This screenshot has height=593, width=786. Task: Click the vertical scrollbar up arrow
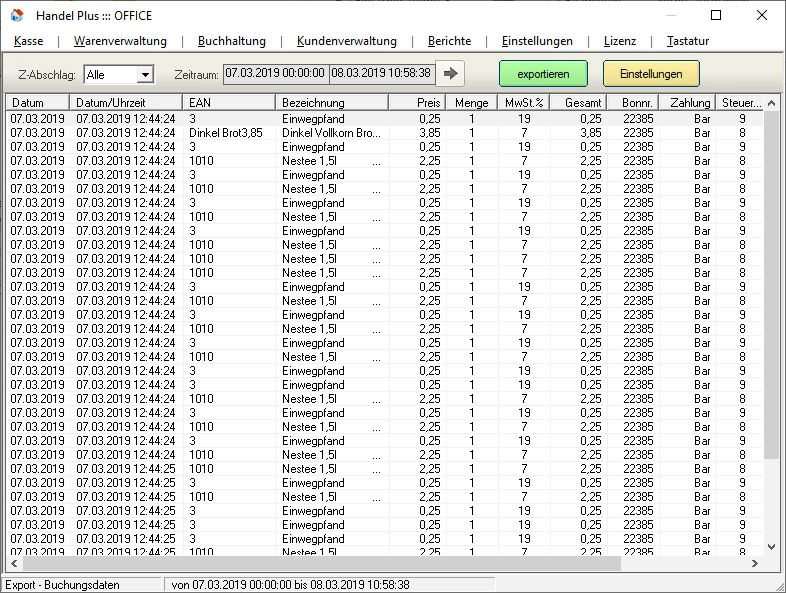[x=771, y=103]
